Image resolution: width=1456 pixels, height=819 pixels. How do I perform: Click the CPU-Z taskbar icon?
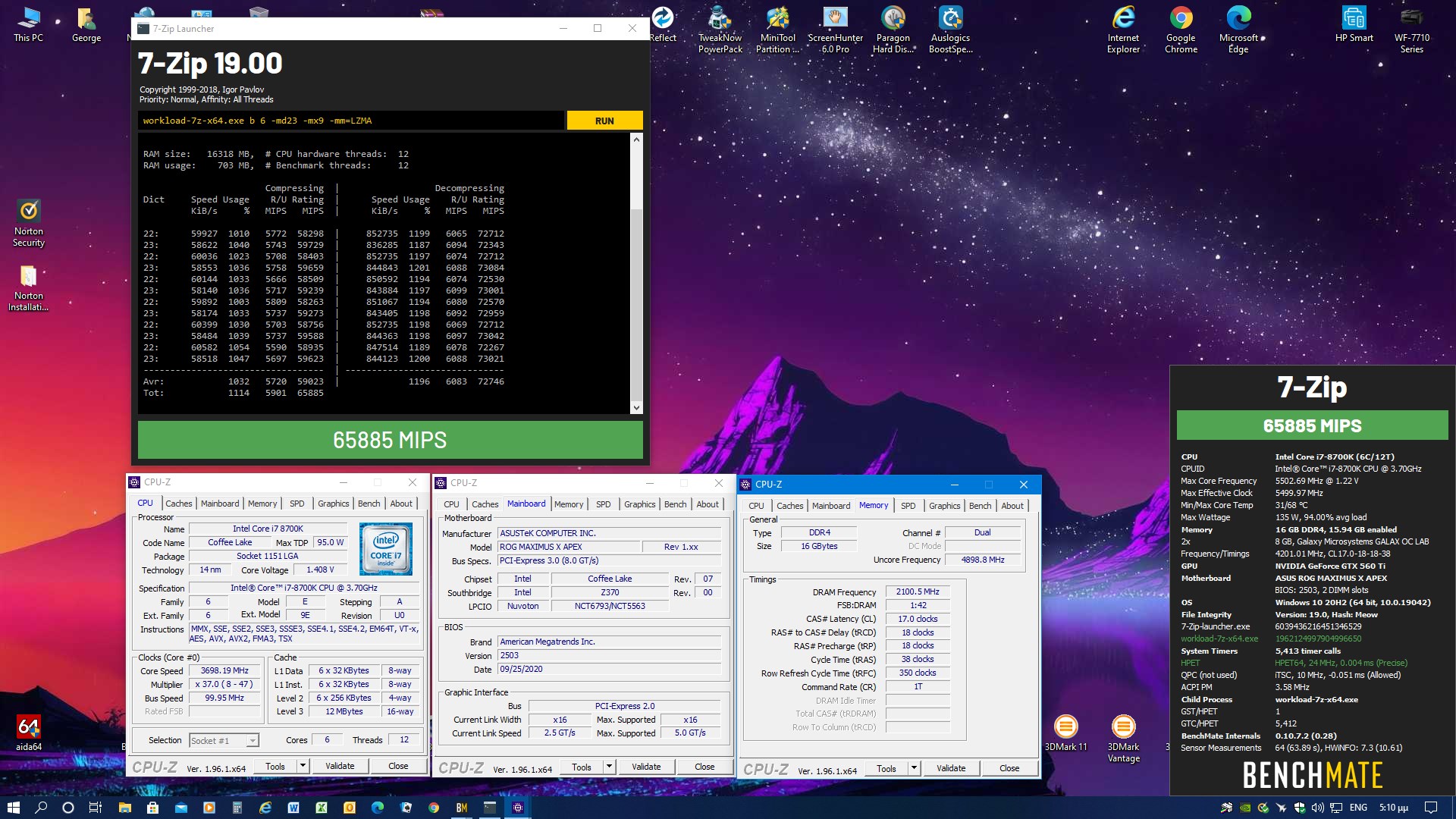coord(518,808)
